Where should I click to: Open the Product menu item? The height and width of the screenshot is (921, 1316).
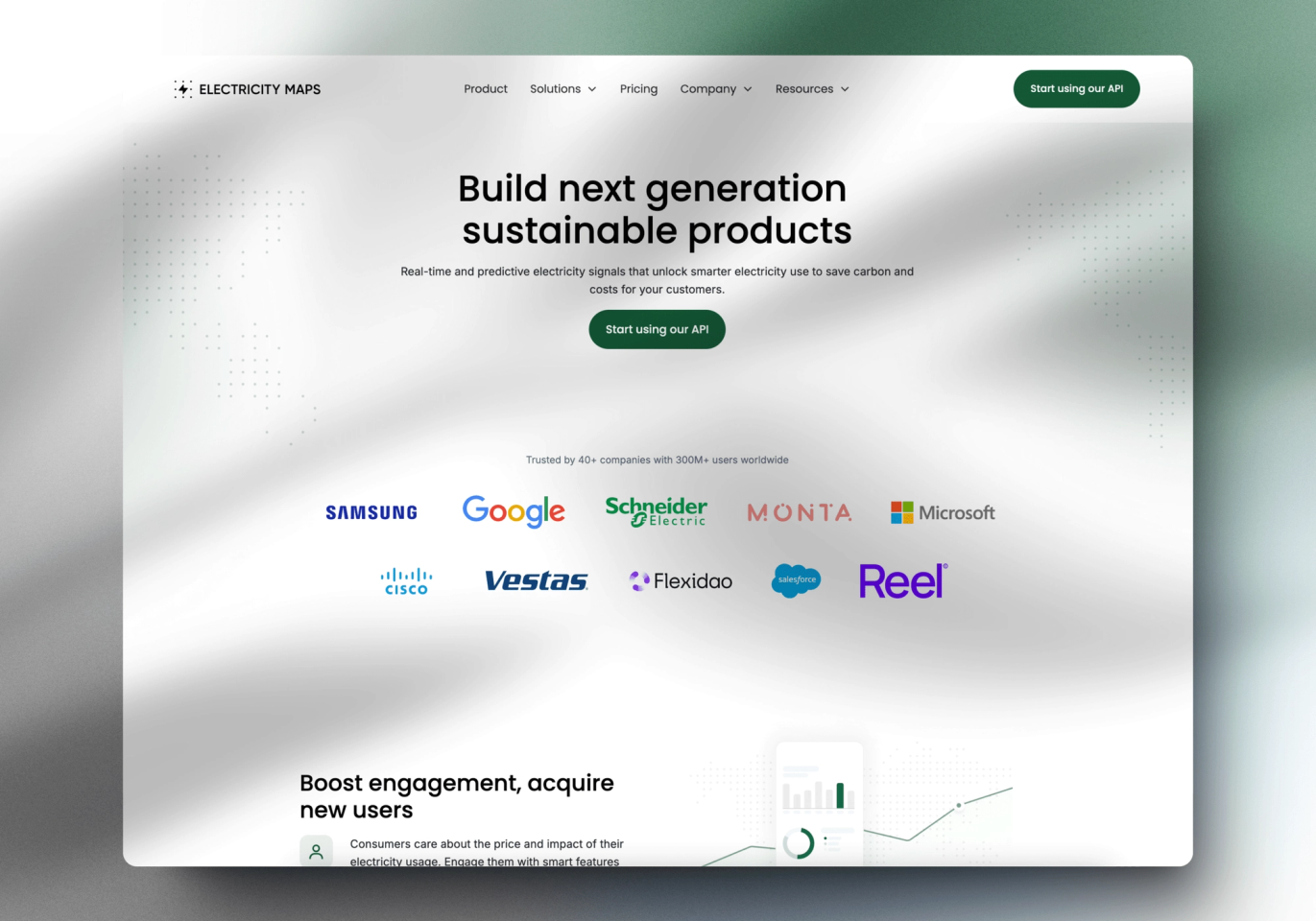(x=486, y=88)
